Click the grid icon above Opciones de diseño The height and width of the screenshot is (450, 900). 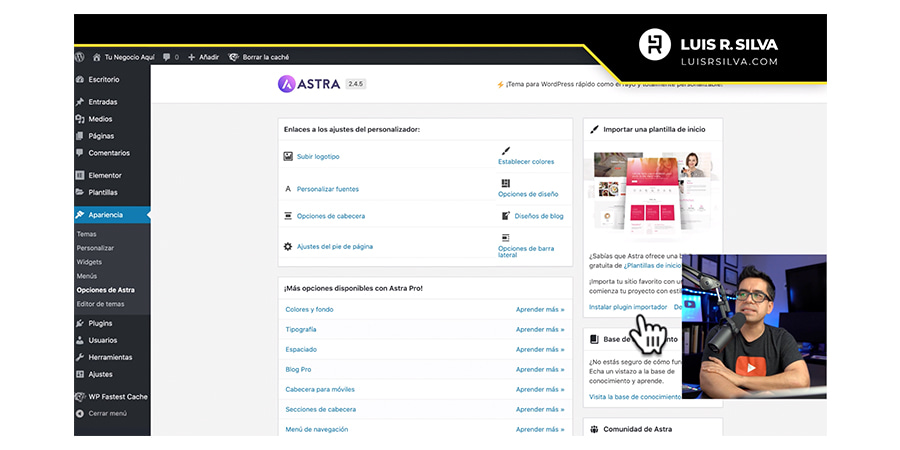[505, 183]
